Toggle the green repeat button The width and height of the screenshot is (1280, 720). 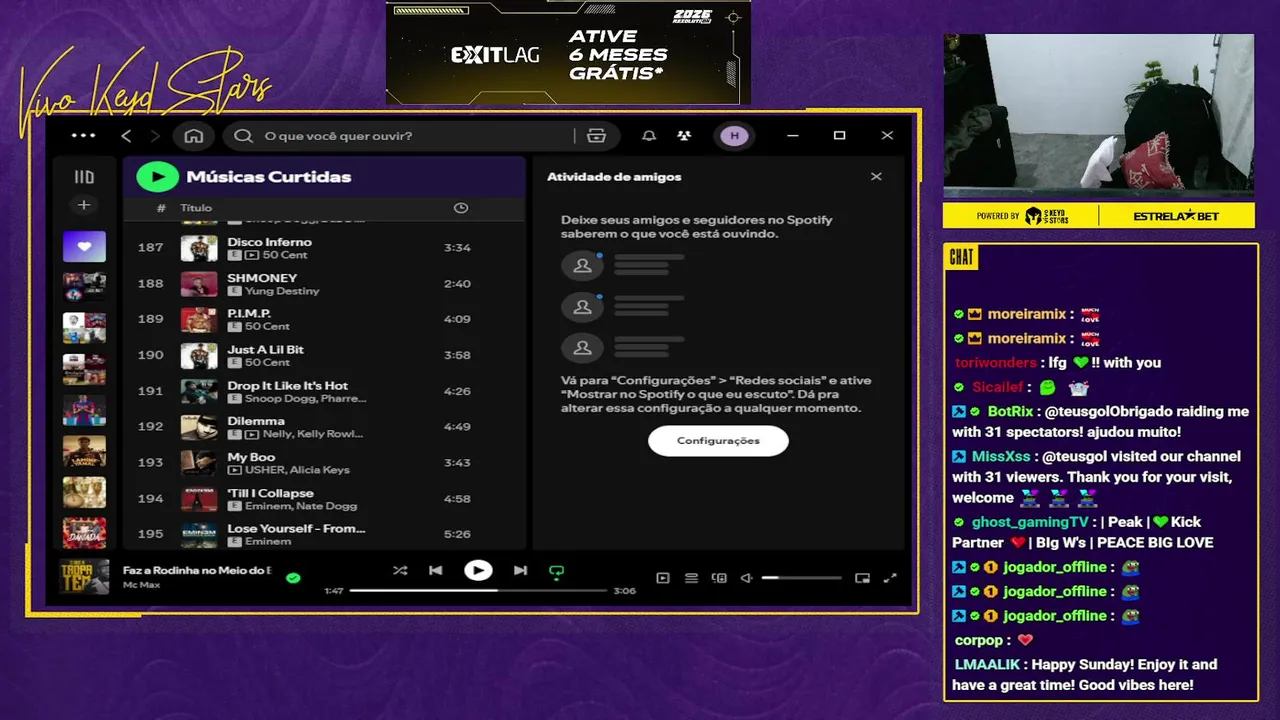coord(557,572)
